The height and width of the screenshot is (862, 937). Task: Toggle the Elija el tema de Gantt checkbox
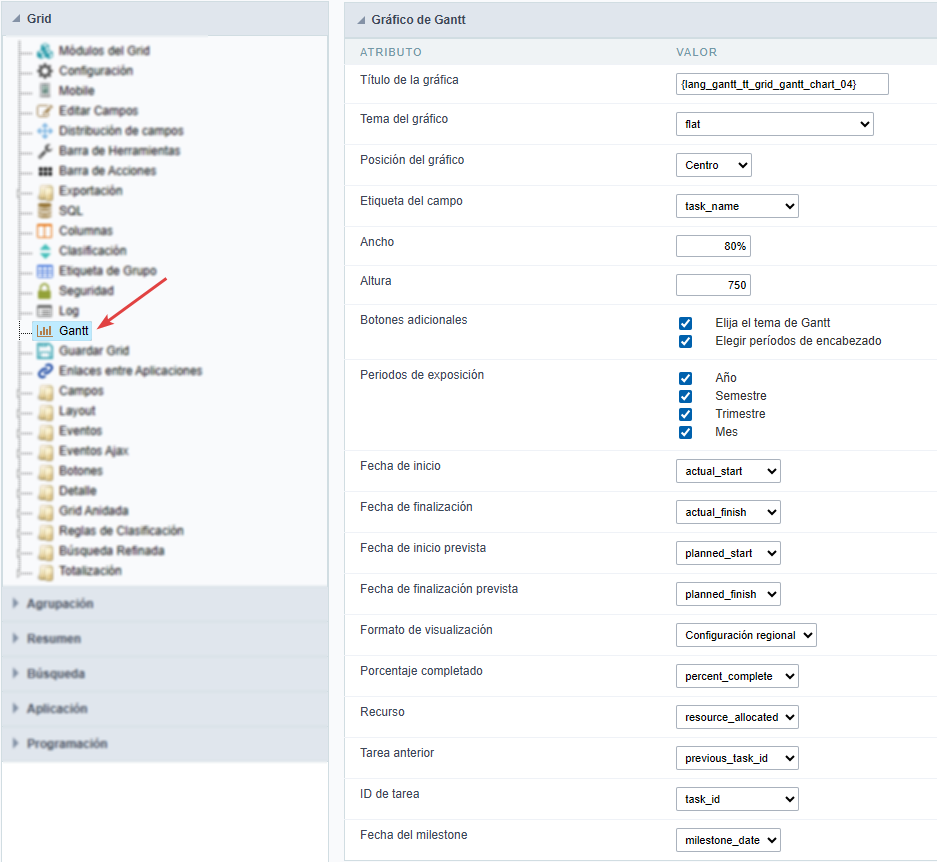tap(685, 323)
